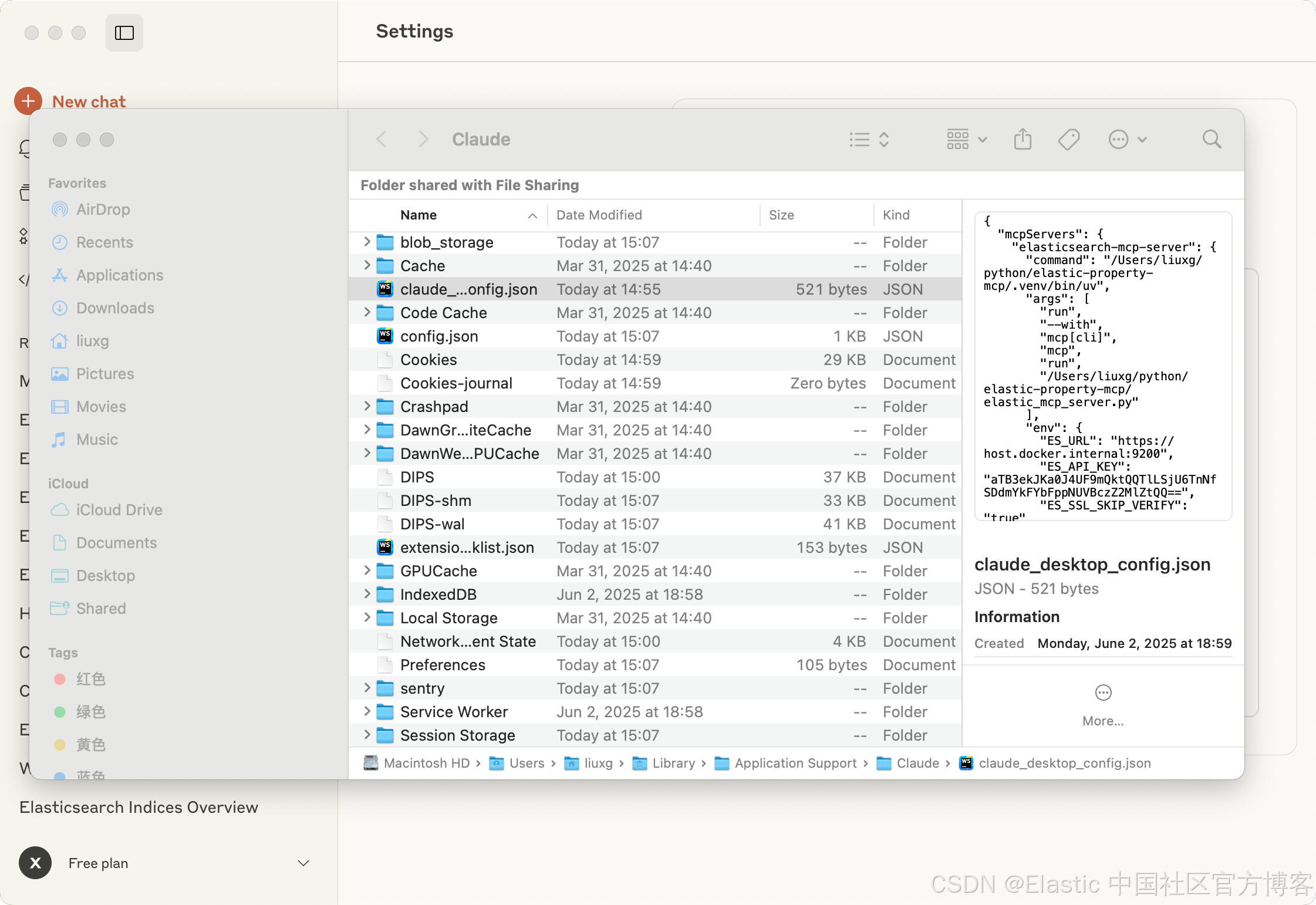Screen dimensions: 1316x905
Task: Click Macintosh HD in the path bar
Action: tap(417, 763)
